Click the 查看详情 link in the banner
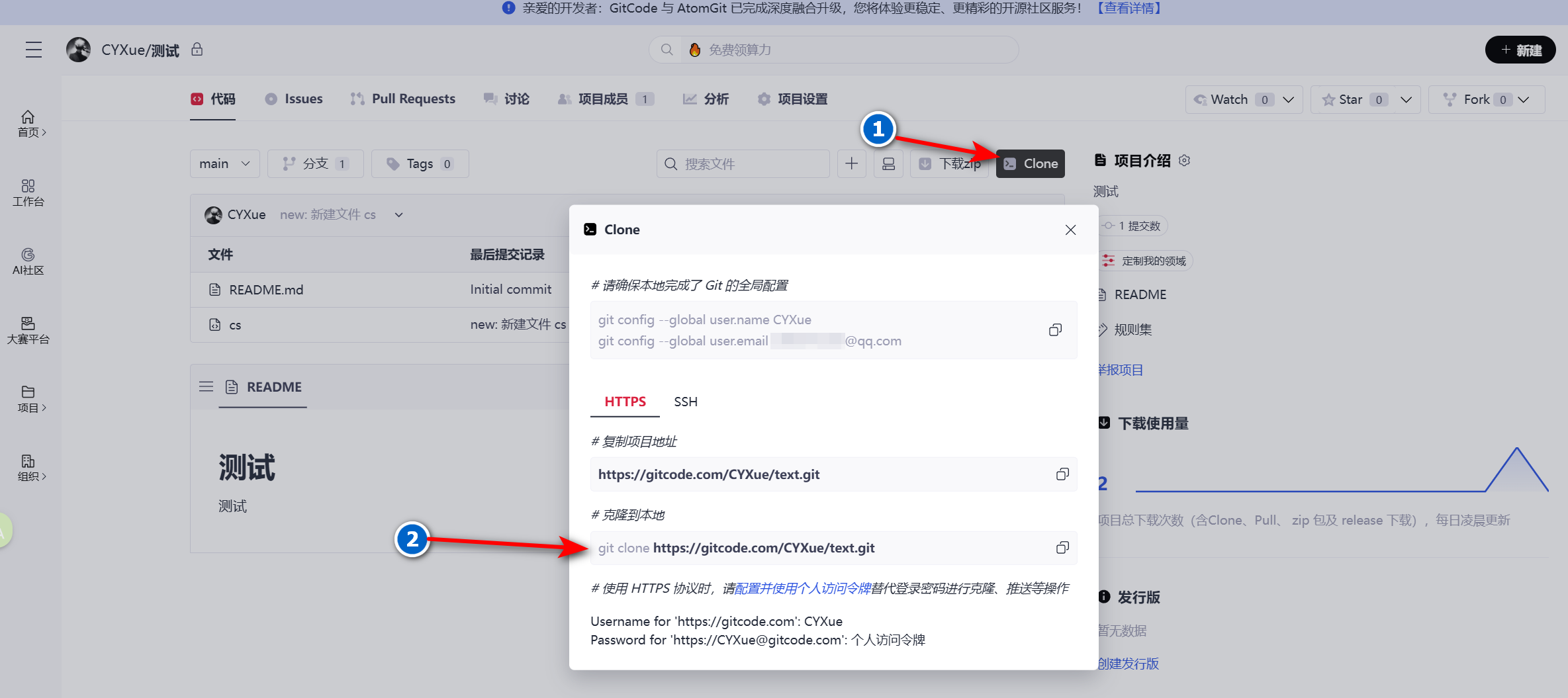This screenshot has width=1568, height=698. (x=1129, y=9)
